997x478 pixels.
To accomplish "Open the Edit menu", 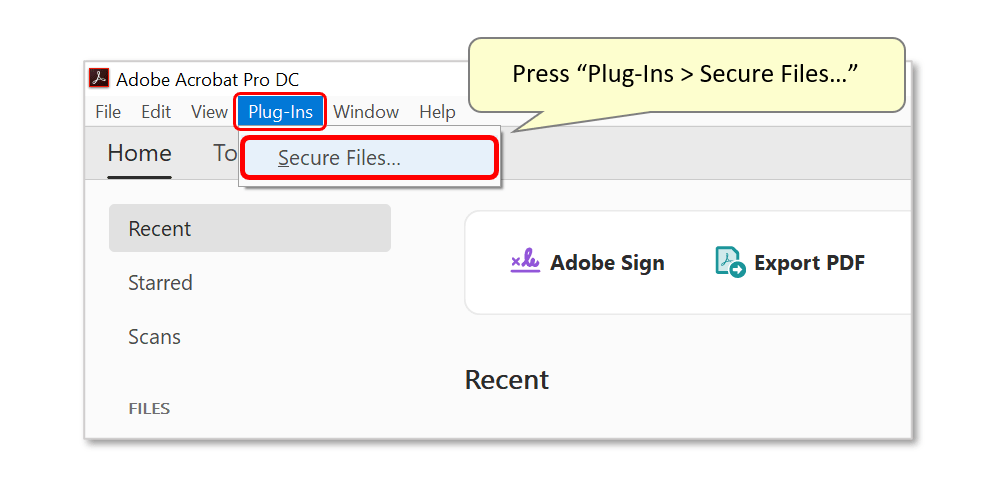I will 156,113.
